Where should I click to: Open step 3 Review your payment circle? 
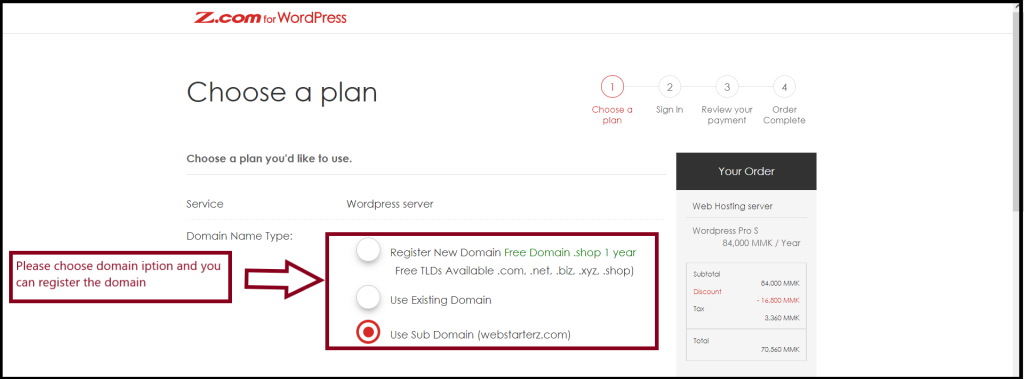click(x=727, y=86)
